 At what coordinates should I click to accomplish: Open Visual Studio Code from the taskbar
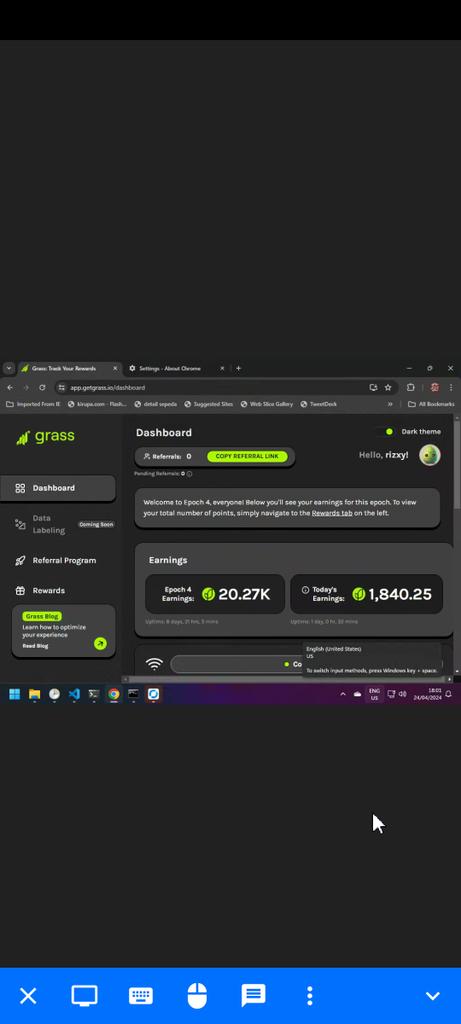(x=74, y=694)
